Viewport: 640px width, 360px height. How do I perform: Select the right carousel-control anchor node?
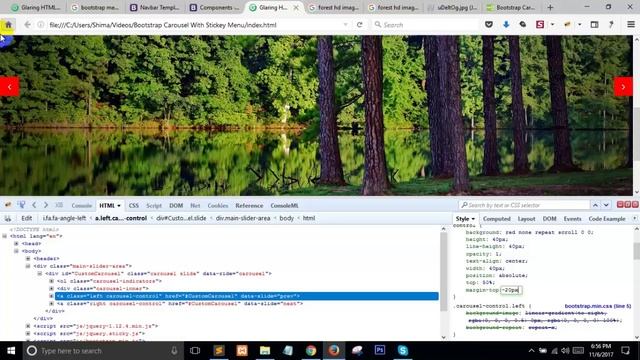click(x=180, y=304)
